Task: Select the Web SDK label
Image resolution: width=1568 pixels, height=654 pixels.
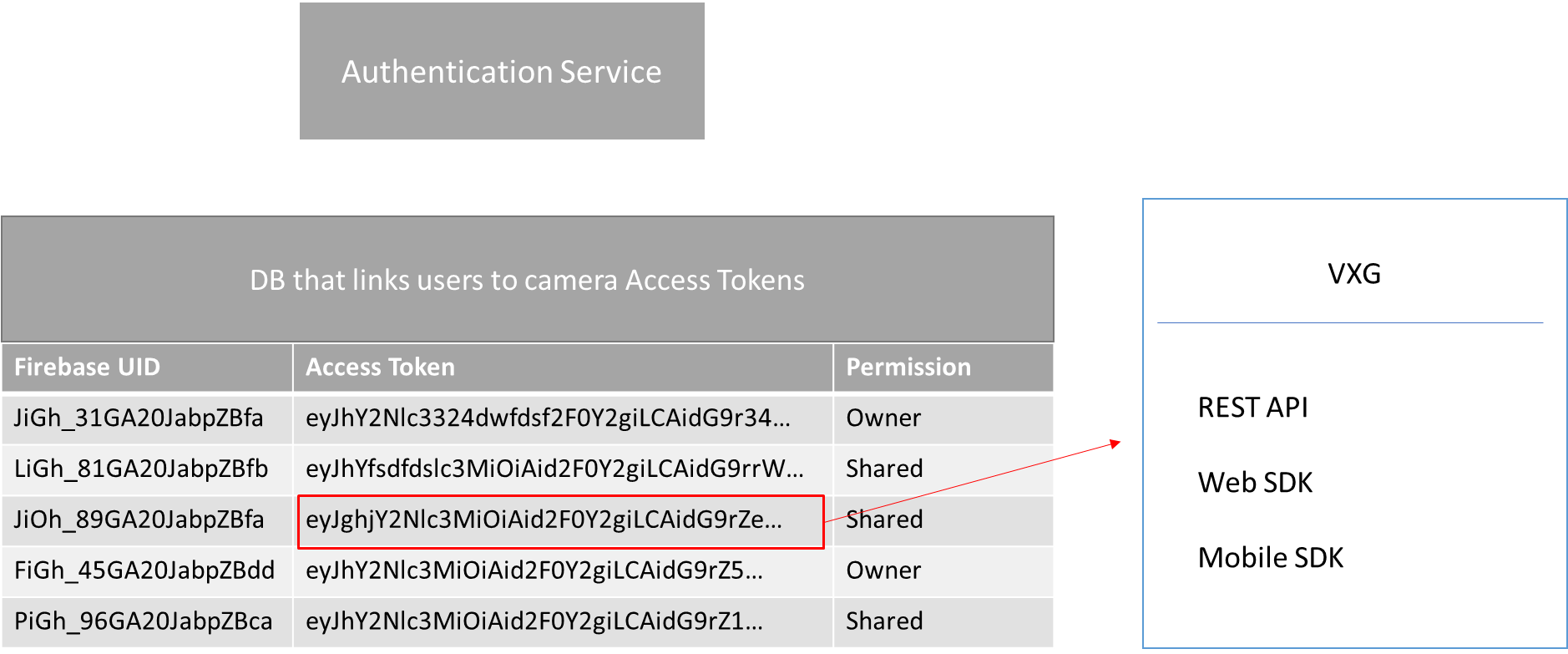Action: coord(1255,483)
